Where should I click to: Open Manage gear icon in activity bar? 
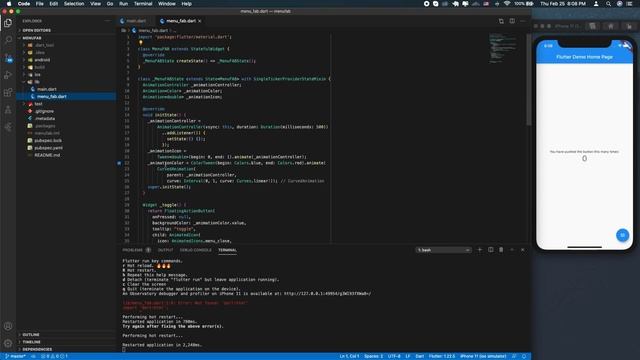8,343
